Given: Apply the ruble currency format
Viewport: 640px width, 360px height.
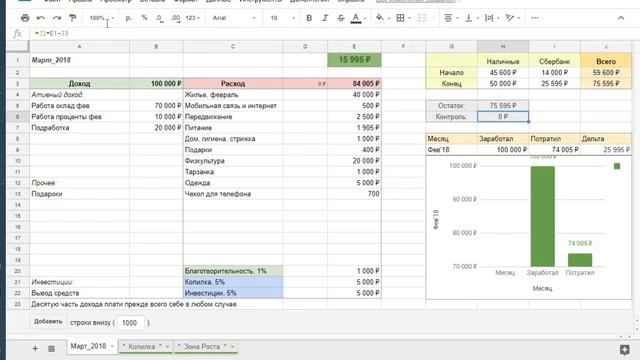Looking at the screenshot, I should (x=129, y=18).
